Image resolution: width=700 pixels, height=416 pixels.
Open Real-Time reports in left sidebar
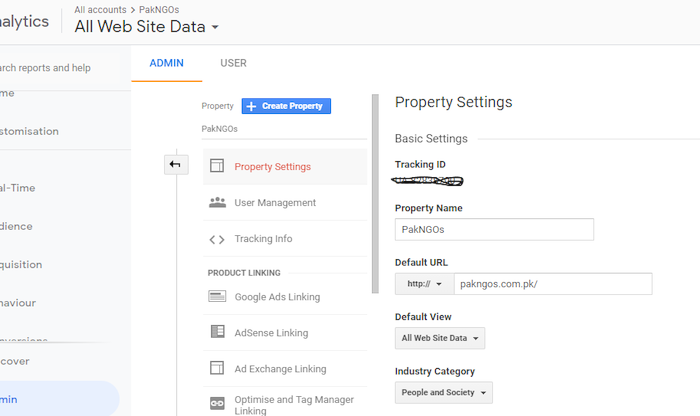pyautogui.click(x=18, y=188)
